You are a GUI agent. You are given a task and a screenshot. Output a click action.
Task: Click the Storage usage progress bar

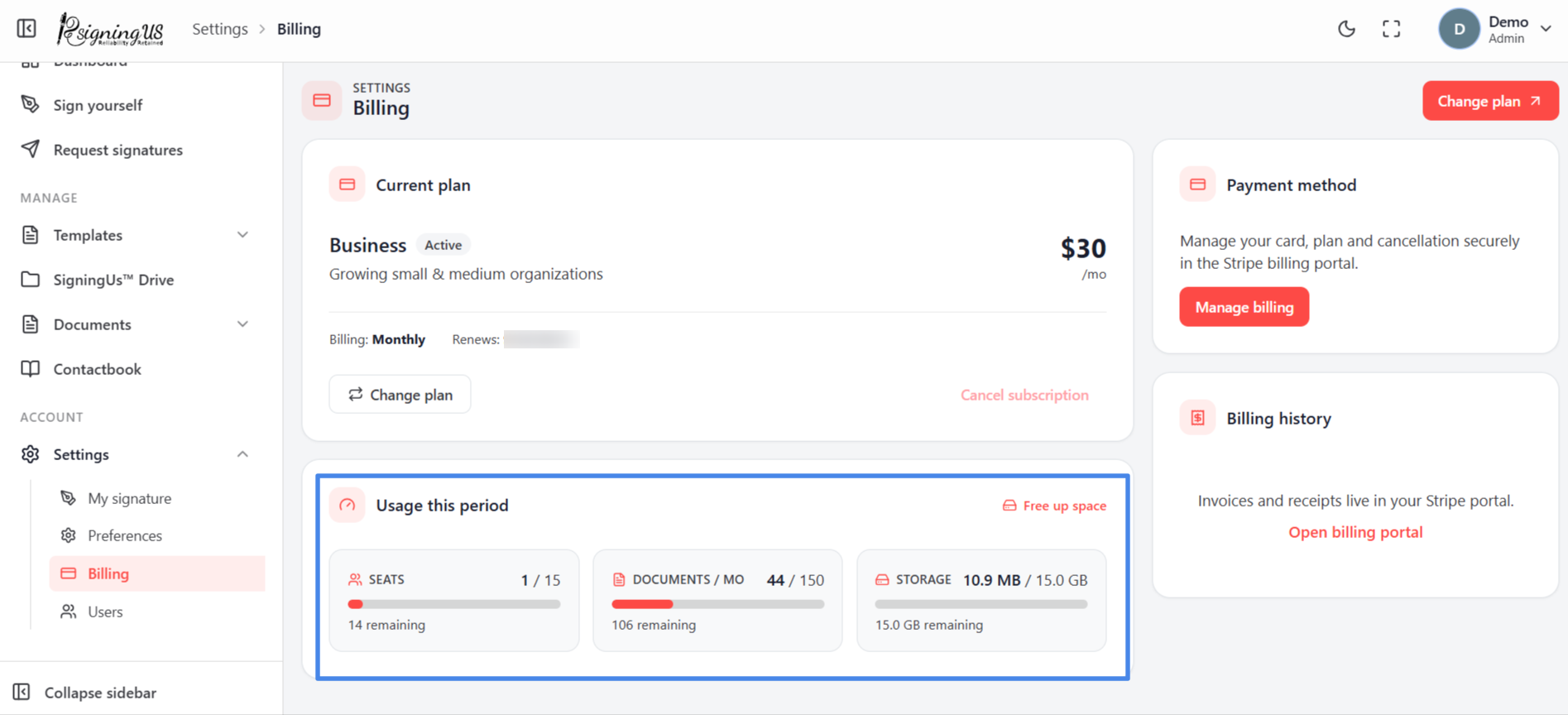coord(981,604)
